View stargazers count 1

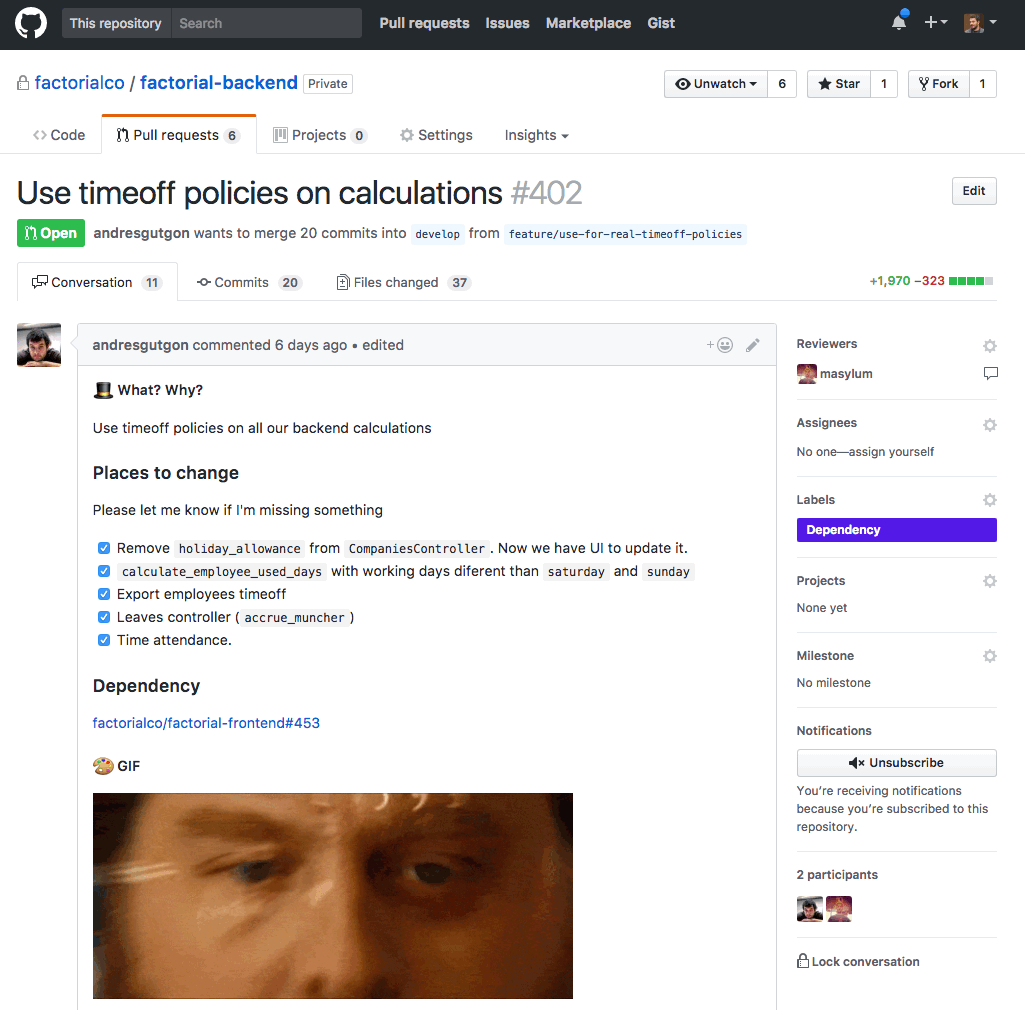point(884,84)
